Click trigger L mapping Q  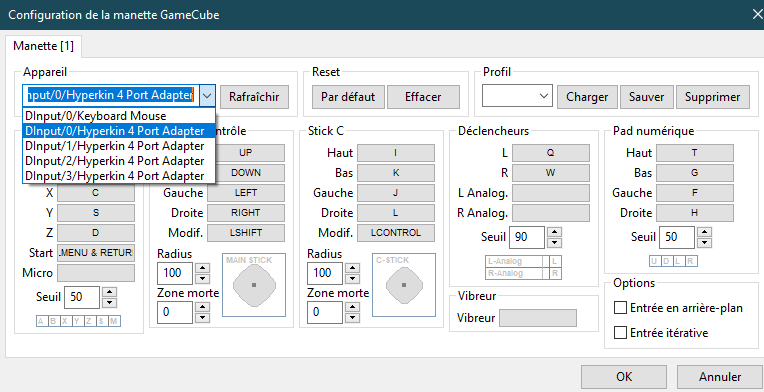pyautogui.click(x=551, y=153)
